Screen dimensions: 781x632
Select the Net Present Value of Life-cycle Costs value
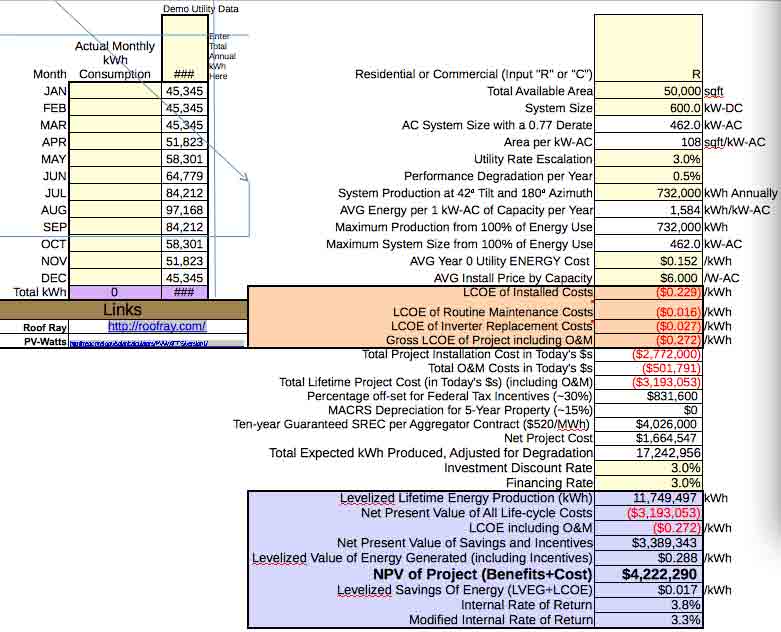tap(648, 513)
